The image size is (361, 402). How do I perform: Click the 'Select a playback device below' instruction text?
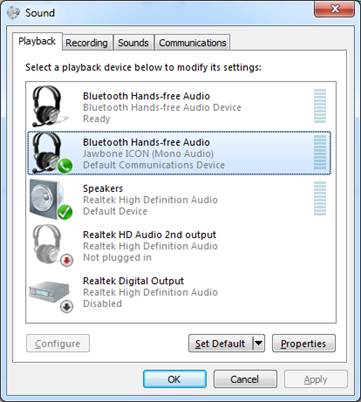pos(143,67)
